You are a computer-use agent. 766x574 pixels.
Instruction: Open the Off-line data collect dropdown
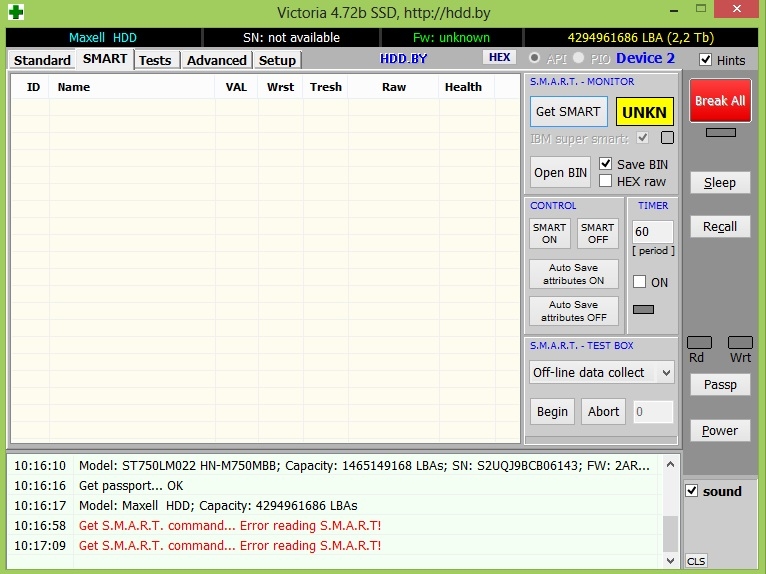click(602, 373)
